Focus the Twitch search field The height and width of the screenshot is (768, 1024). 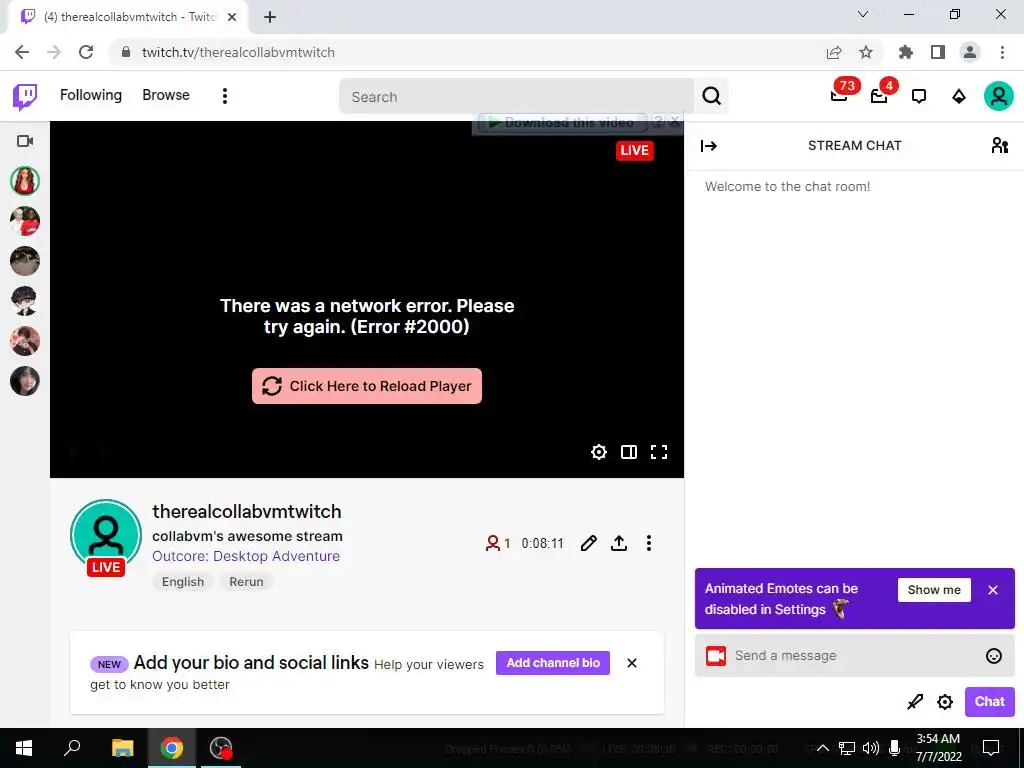pyautogui.click(x=516, y=97)
